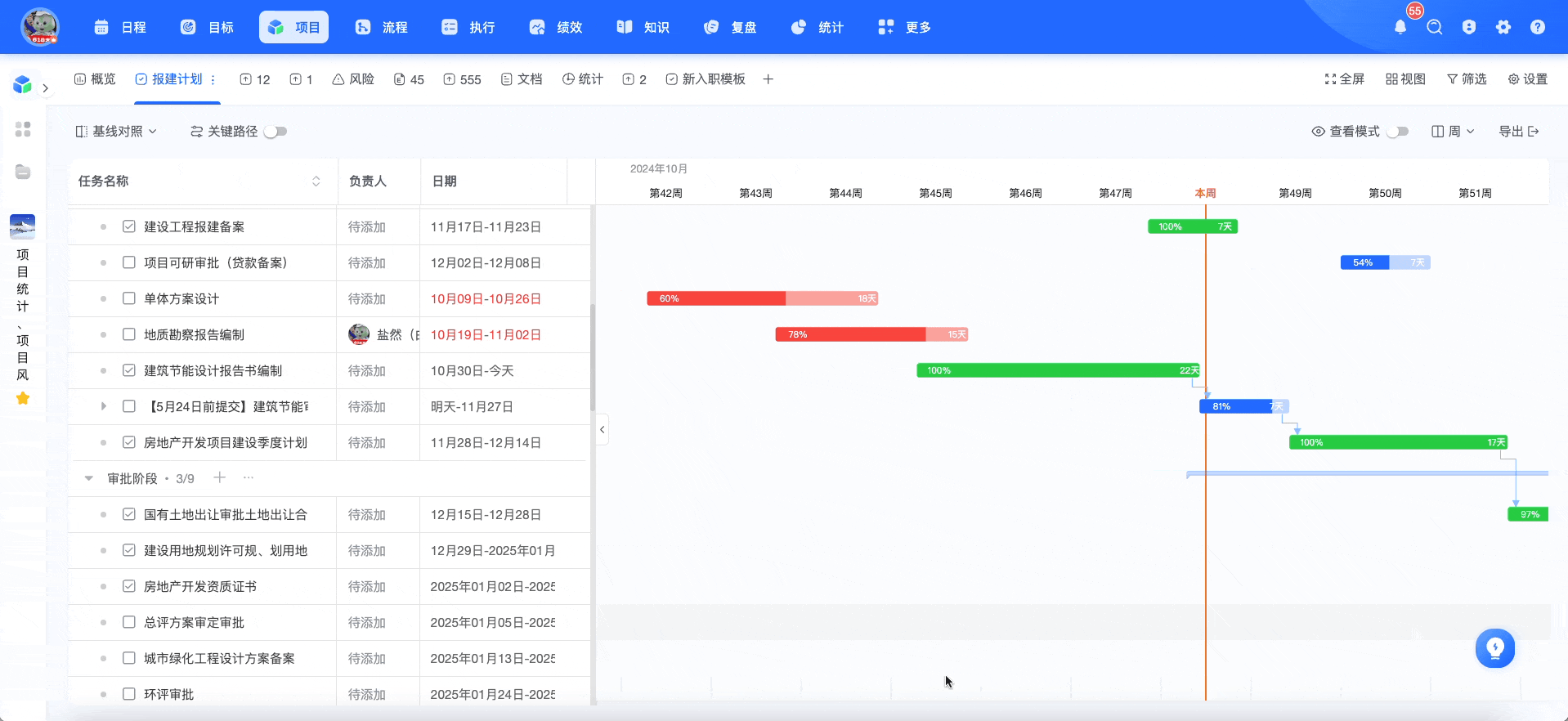Image resolution: width=1568 pixels, height=721 pixels.
Task: Go to the 目标 menu
Action: pyautogui.click(x=207, y=27)
